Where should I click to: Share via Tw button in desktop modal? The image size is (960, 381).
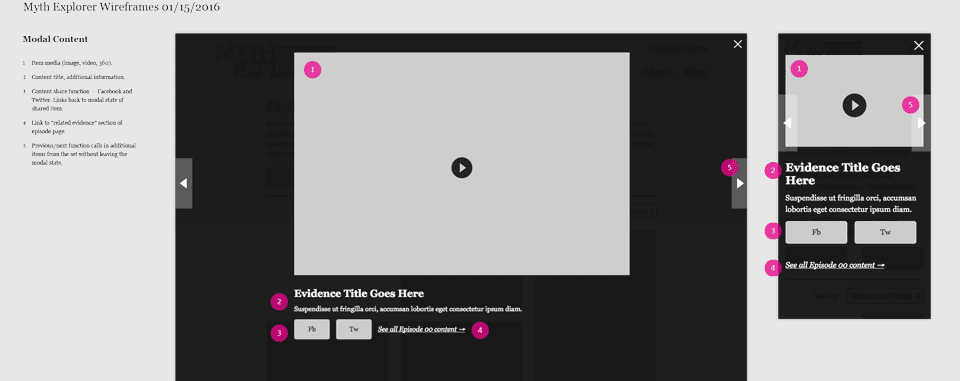click(354, 329)
